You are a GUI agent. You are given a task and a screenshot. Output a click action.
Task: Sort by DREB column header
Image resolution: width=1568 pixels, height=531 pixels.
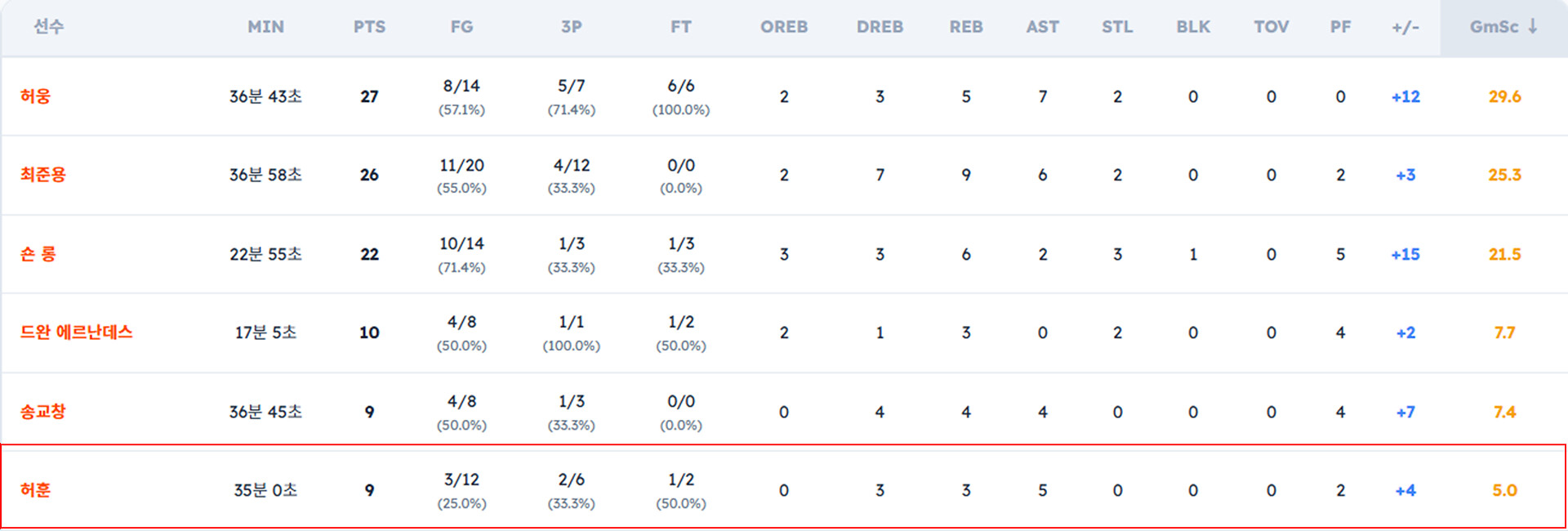[x=880, y=27]
